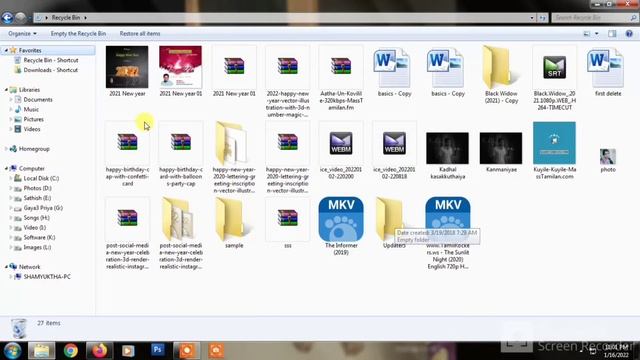Expand the Documents library node
The height and width of the screenshot is (360, 640).
coord(11,99)
